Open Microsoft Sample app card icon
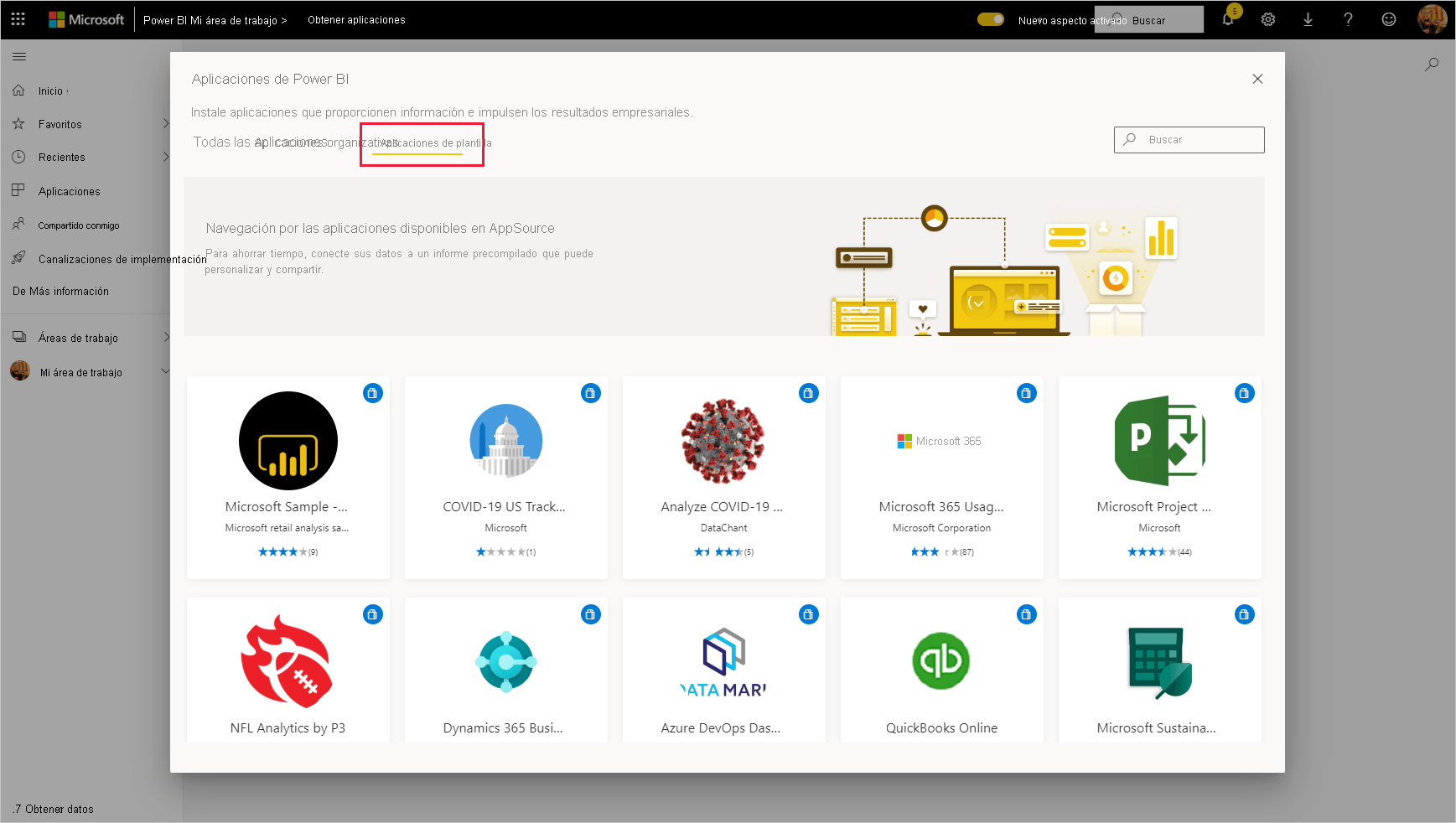Screen dimensions: 1456x823 288,441
